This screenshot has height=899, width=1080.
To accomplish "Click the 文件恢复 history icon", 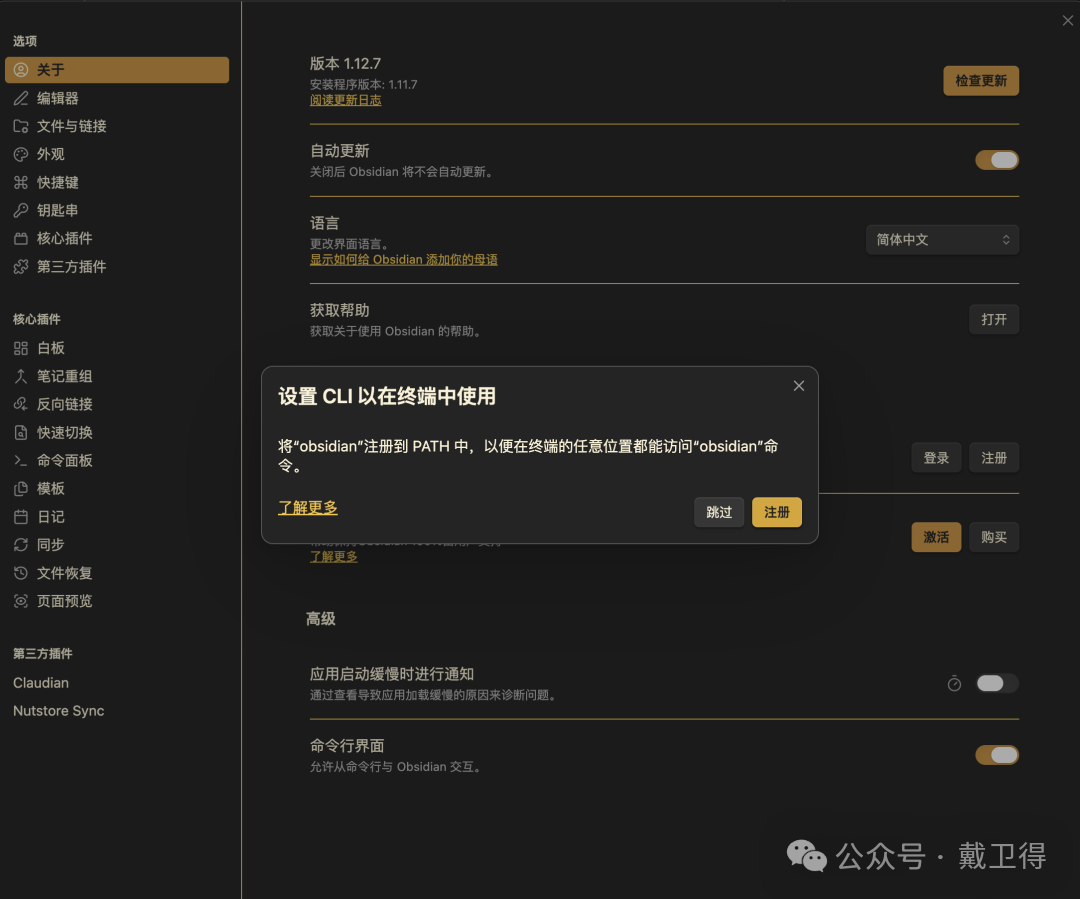I will [x=21, y=573].
